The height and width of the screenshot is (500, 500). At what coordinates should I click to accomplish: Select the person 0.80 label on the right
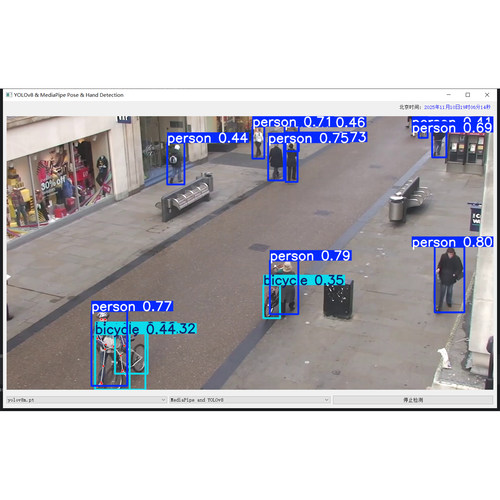pos(452,242)
